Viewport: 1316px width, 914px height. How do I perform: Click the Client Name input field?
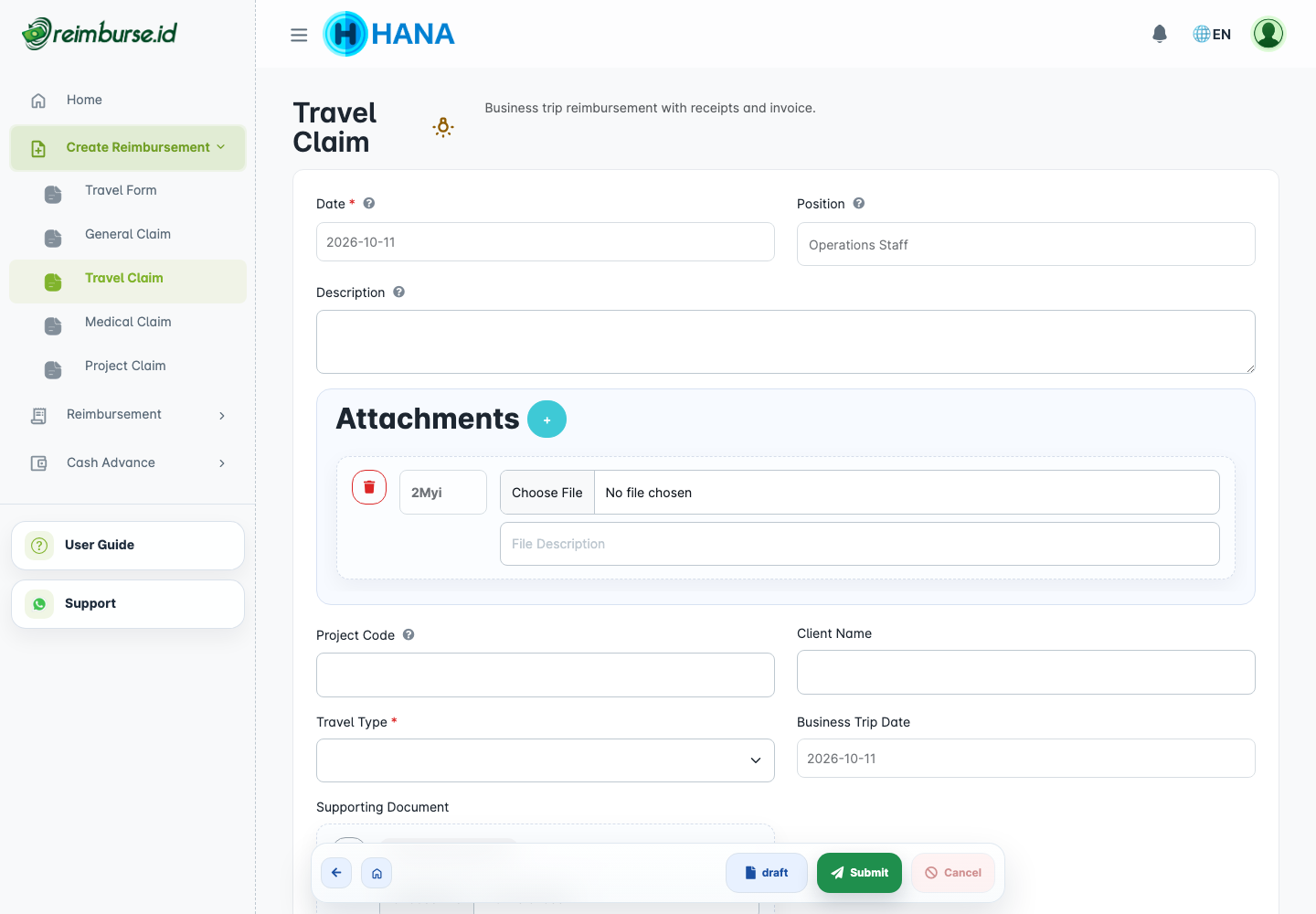click(x=1026, y=673)
